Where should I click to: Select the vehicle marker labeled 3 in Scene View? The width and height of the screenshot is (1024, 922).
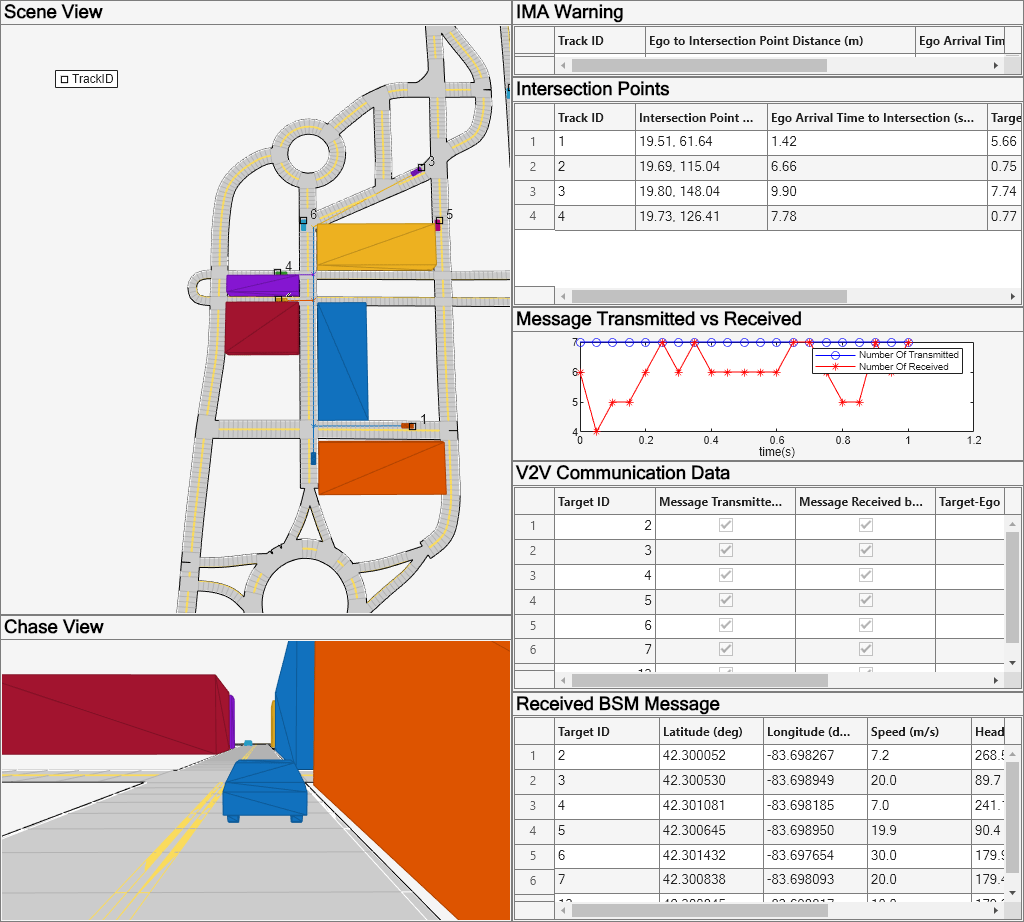(x=421, y=169)
